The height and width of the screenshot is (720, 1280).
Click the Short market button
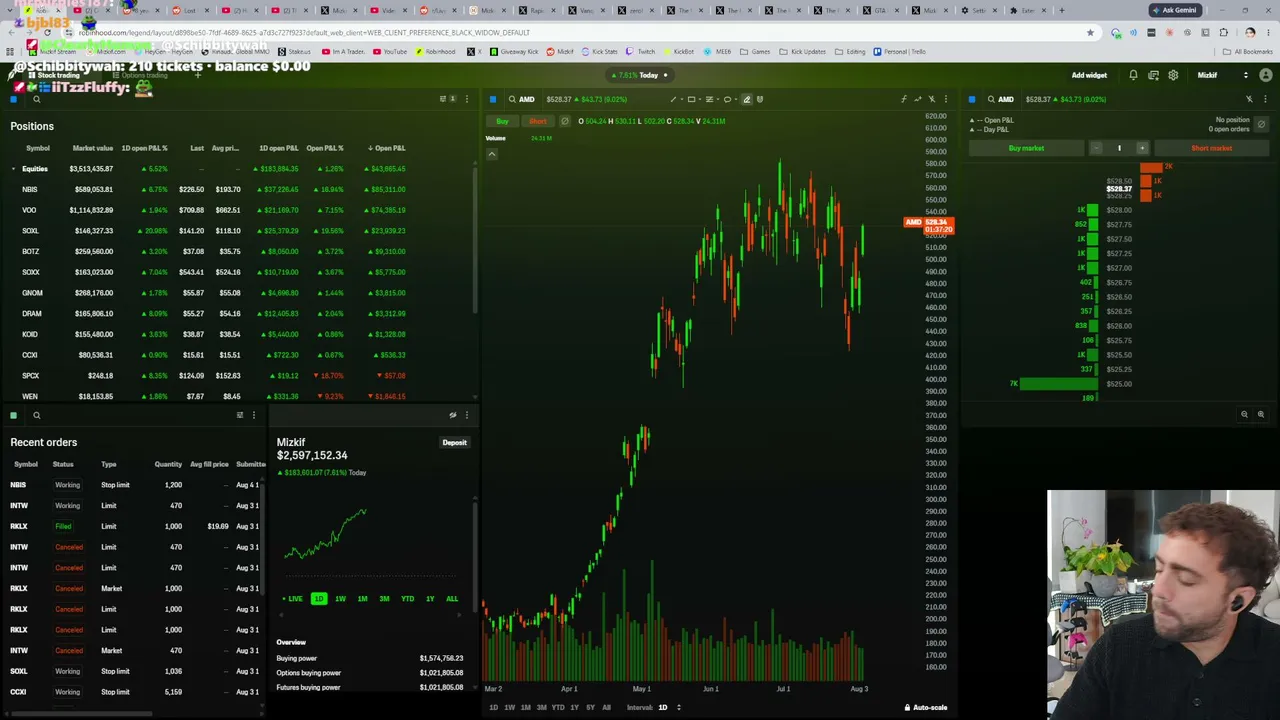click(1211, 148)
